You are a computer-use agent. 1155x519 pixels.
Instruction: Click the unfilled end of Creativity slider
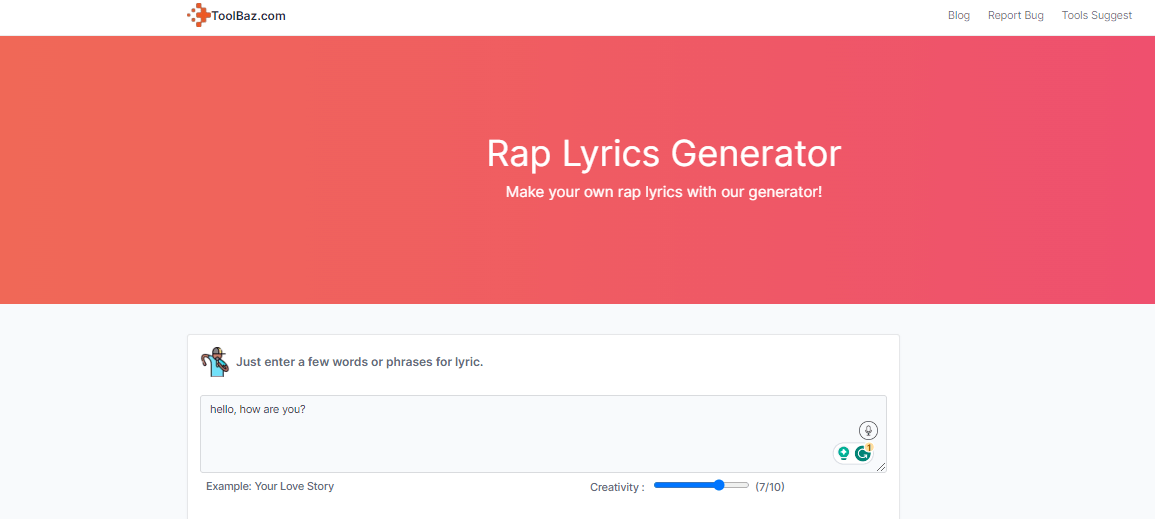[x=740, y=485]
